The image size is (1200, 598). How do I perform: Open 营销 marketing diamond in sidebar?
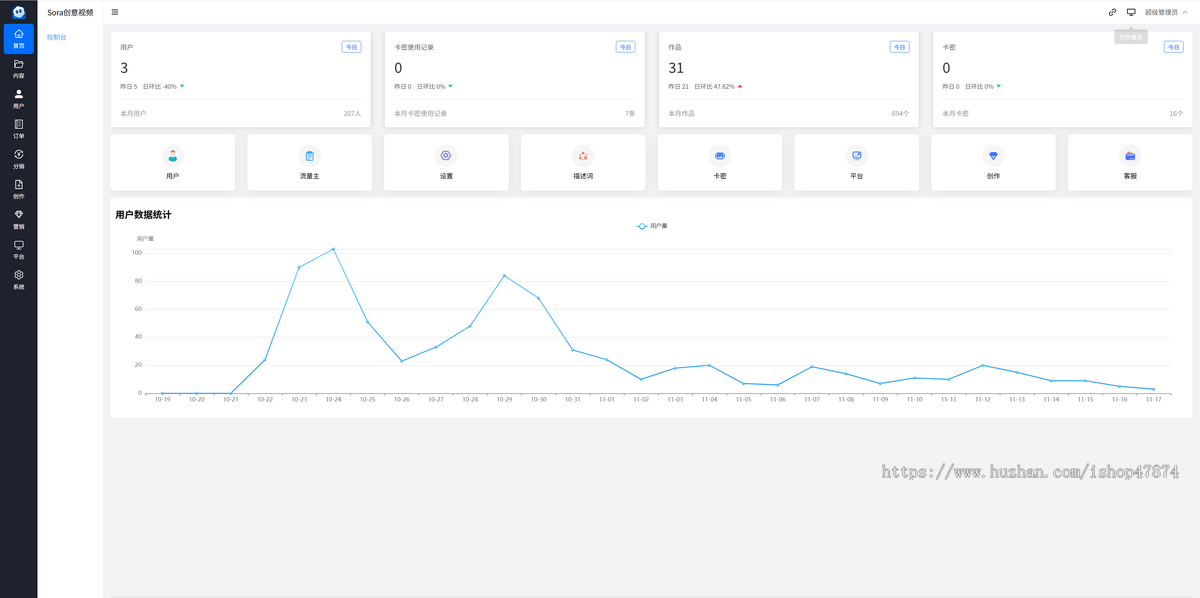click(x=18, y=219)
